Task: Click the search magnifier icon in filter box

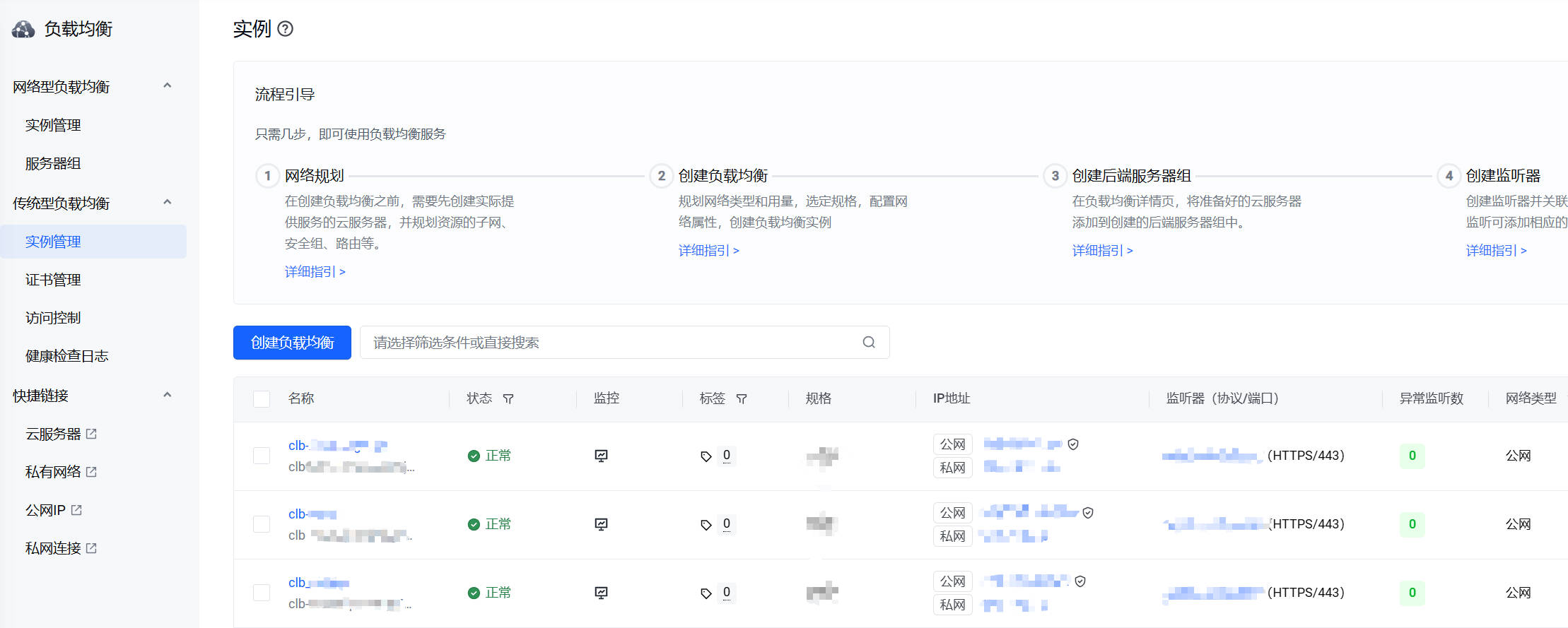Action: pos(869,343)
